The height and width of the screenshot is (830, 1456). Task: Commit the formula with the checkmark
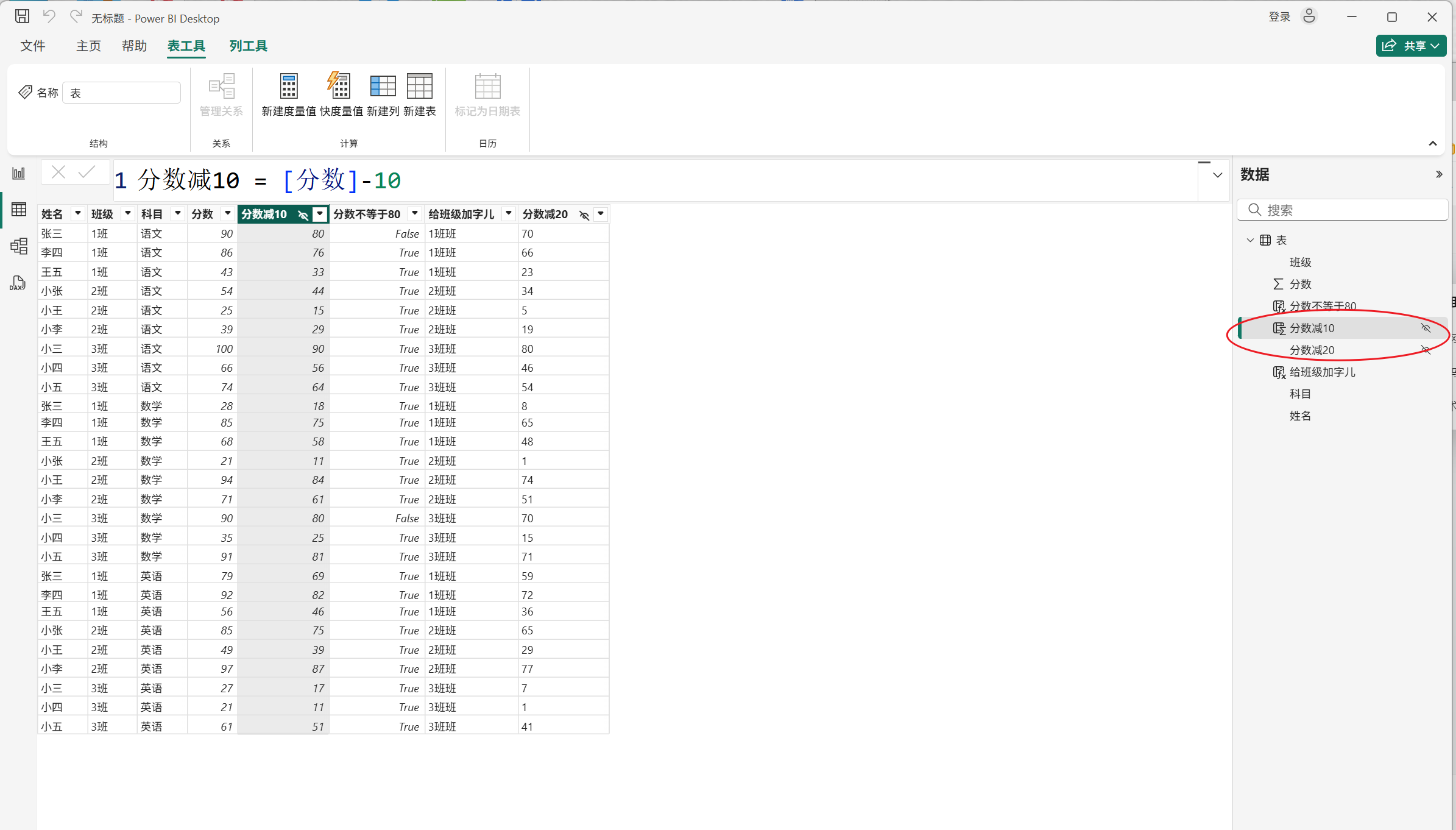tap(87, 172)
